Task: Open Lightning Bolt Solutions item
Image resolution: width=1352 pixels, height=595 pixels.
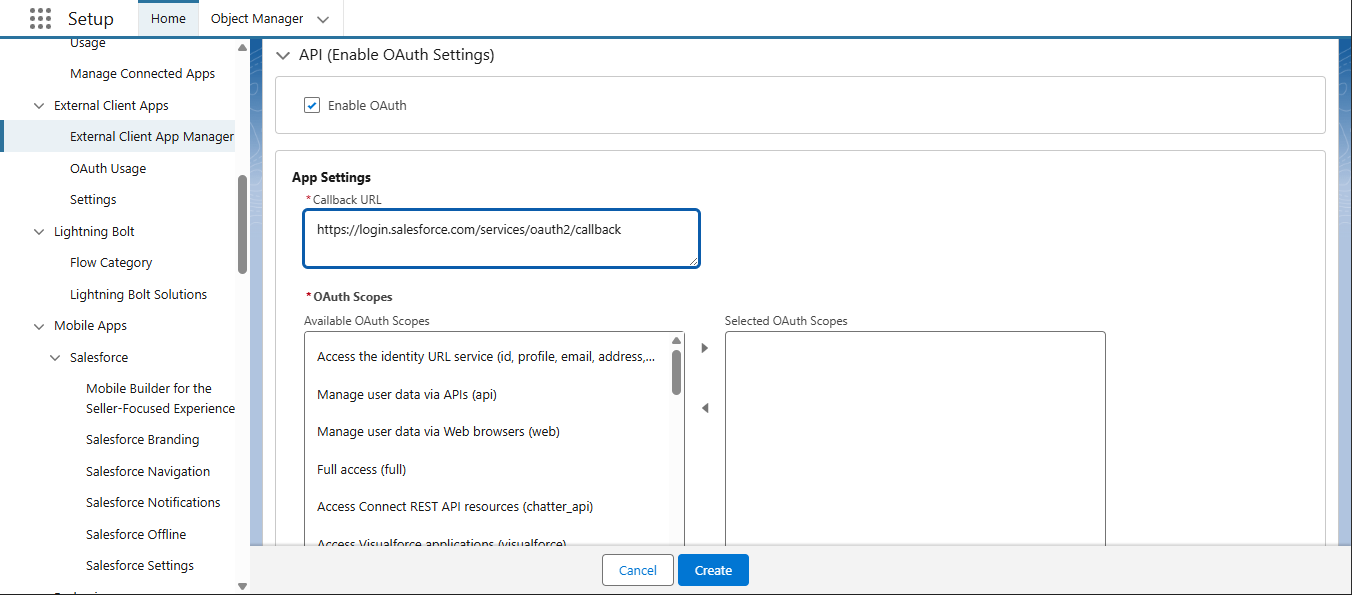Action: (x=138, y=295)
